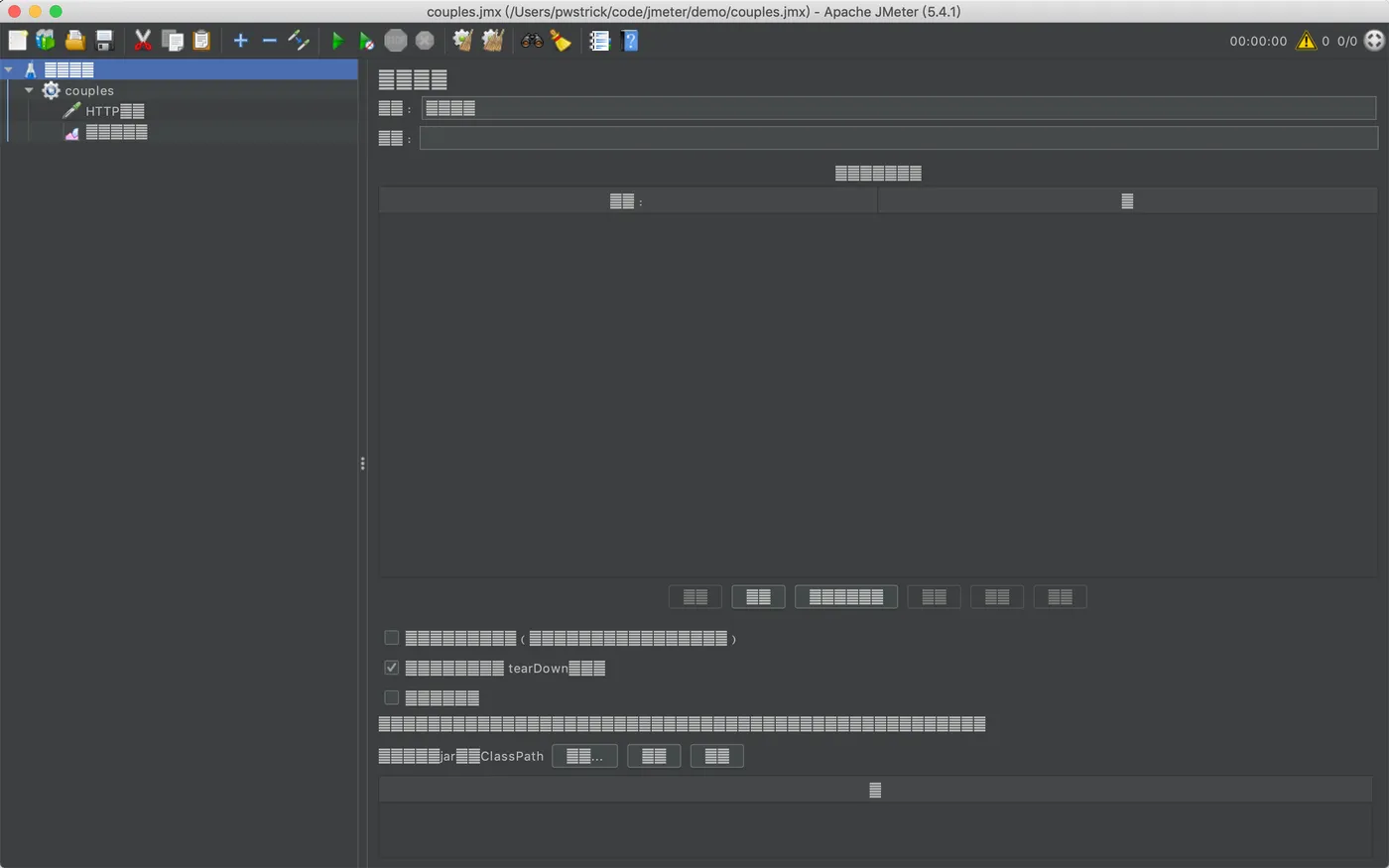Create a new test plan via toolbar
The height and width of the screenshot is (868, 1389).
click(18, 41)
